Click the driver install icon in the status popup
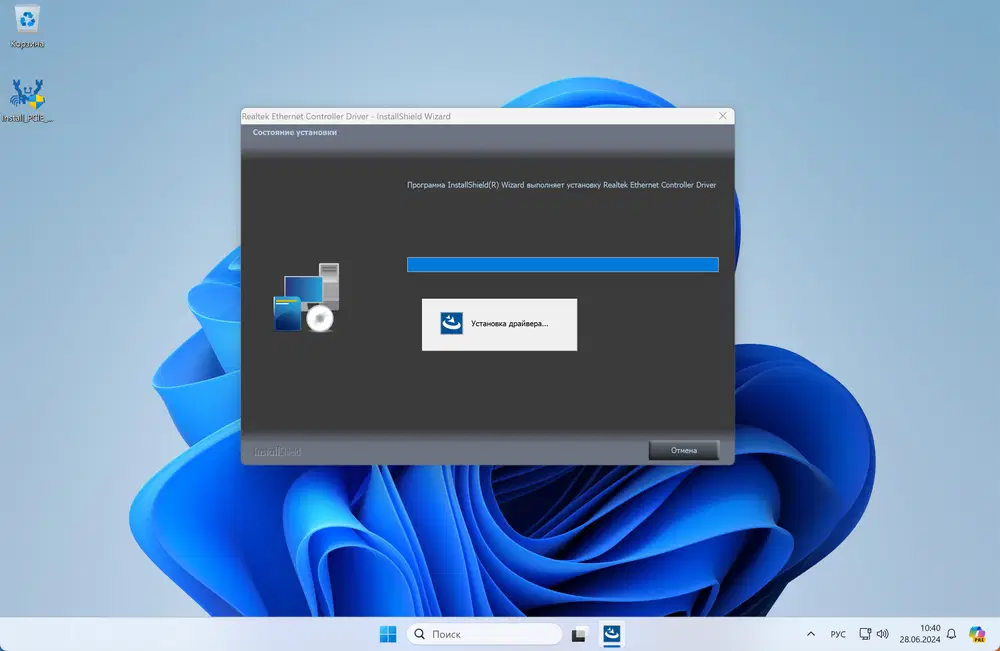This screenshot has width=1000, height=651. click(452, 323)
